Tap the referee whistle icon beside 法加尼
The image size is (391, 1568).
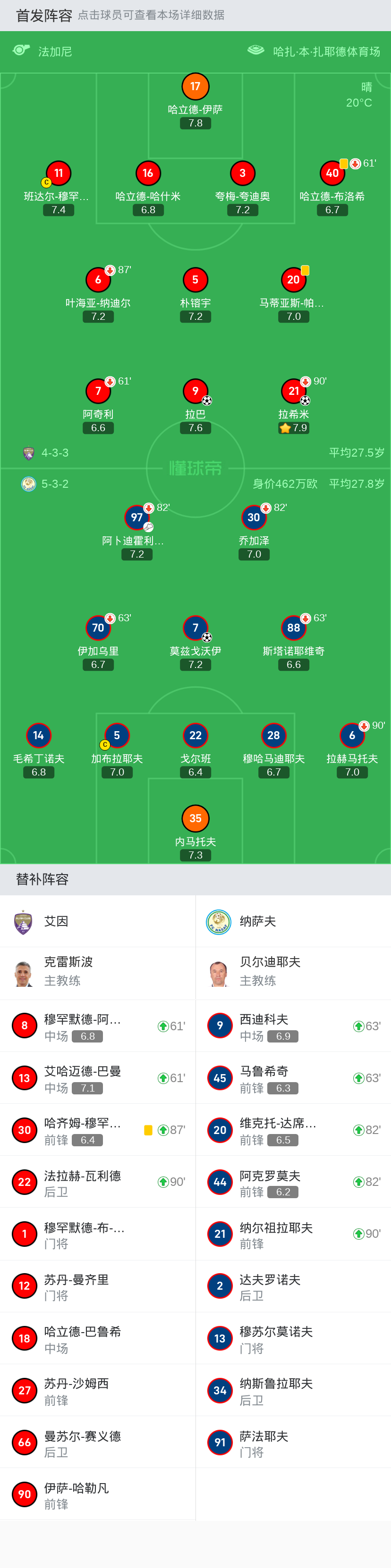(x=21, y=50)
